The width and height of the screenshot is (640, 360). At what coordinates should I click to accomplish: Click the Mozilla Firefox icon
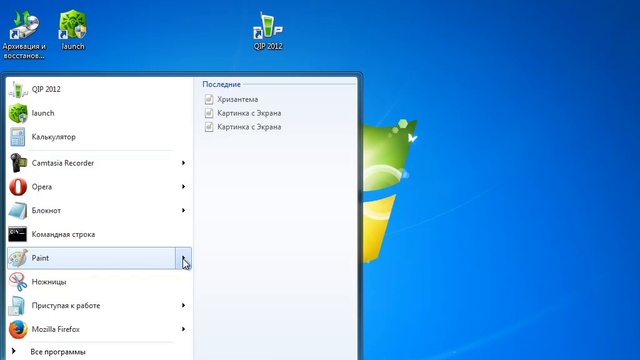[18, 329]
